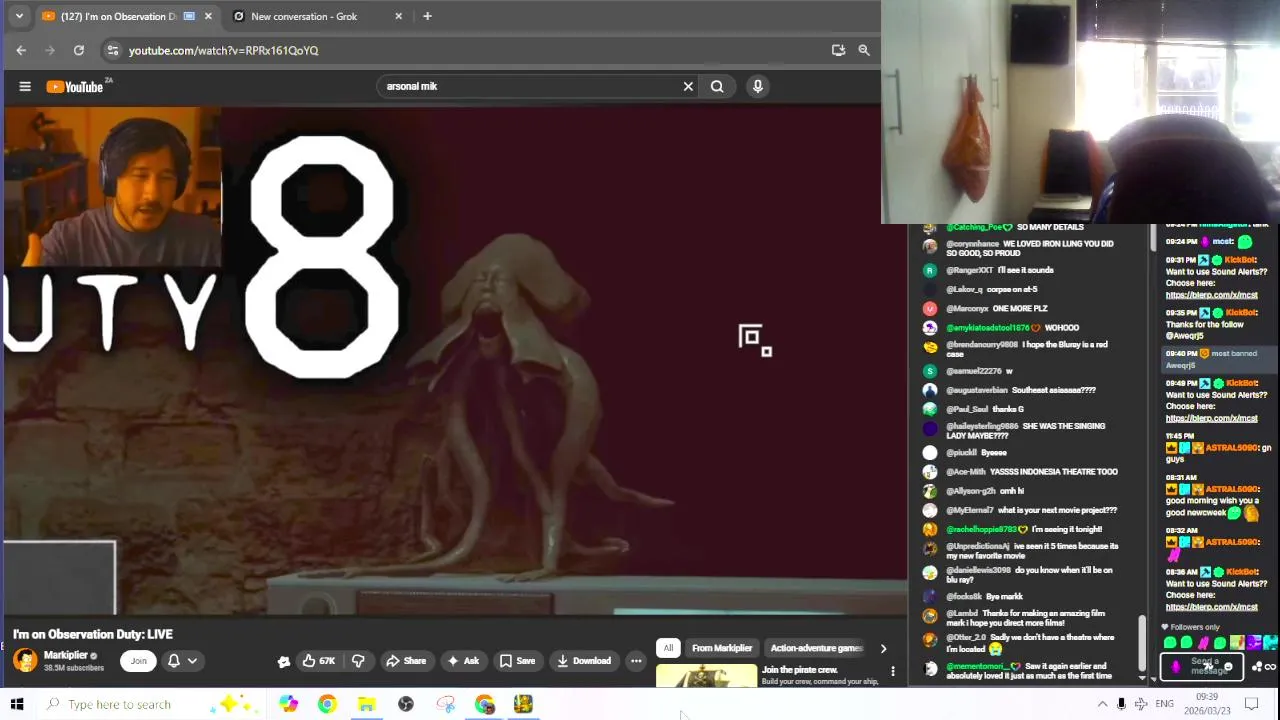Download the video
1280x720 pixels.
(x=584, y=660)
